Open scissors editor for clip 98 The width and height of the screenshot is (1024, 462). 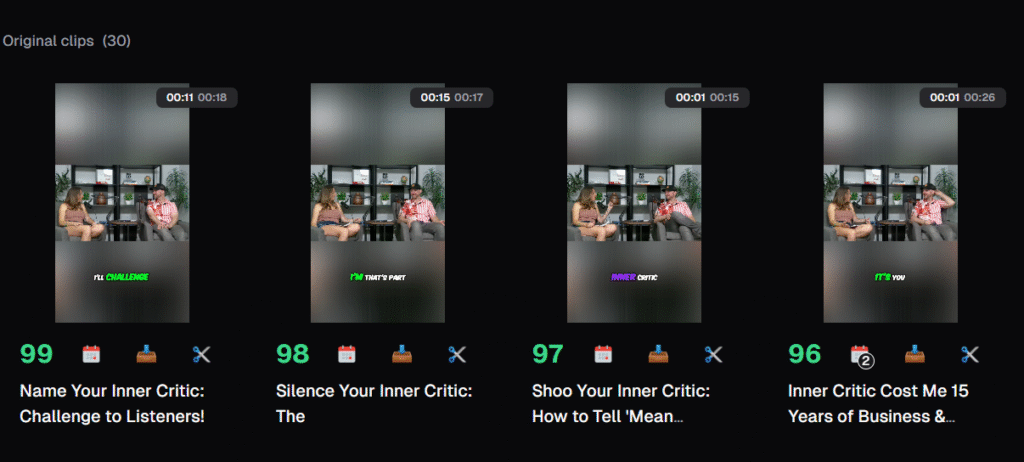457,354
